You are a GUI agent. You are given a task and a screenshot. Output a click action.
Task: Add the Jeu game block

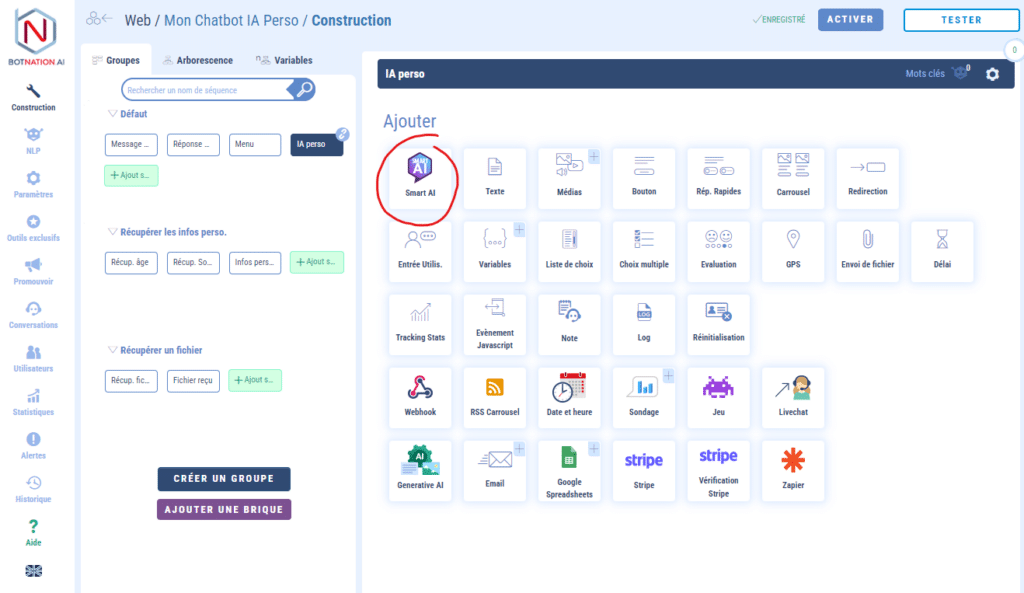click(x=718, y=395)
